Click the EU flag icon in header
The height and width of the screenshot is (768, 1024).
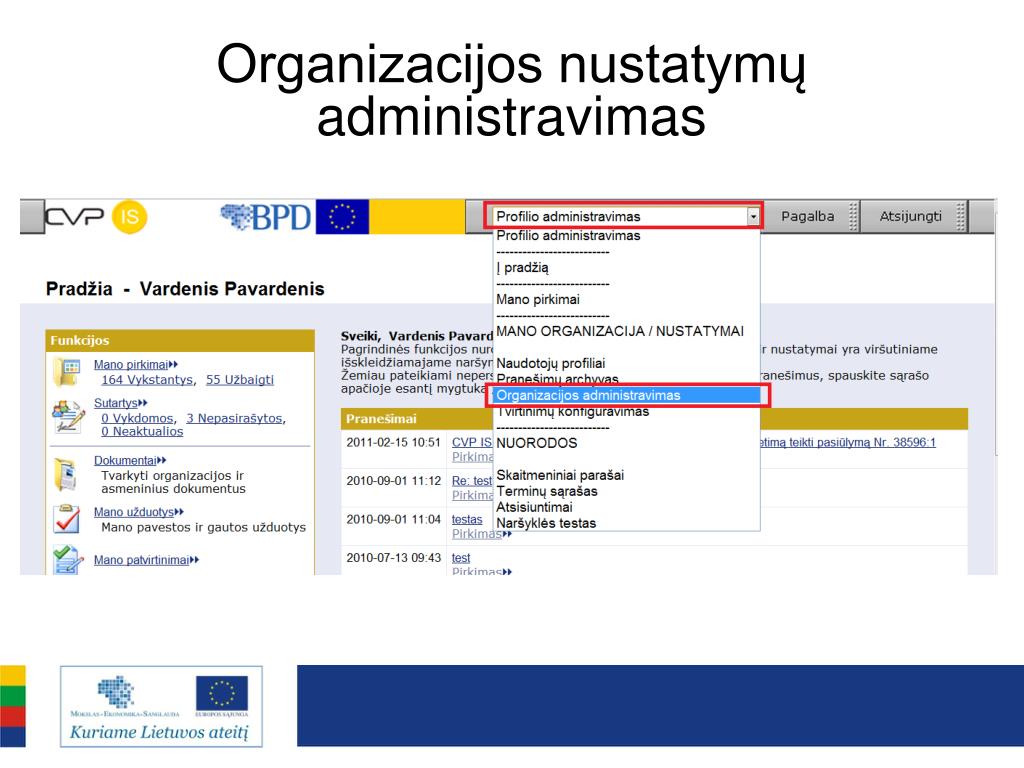tap(342, 217)
